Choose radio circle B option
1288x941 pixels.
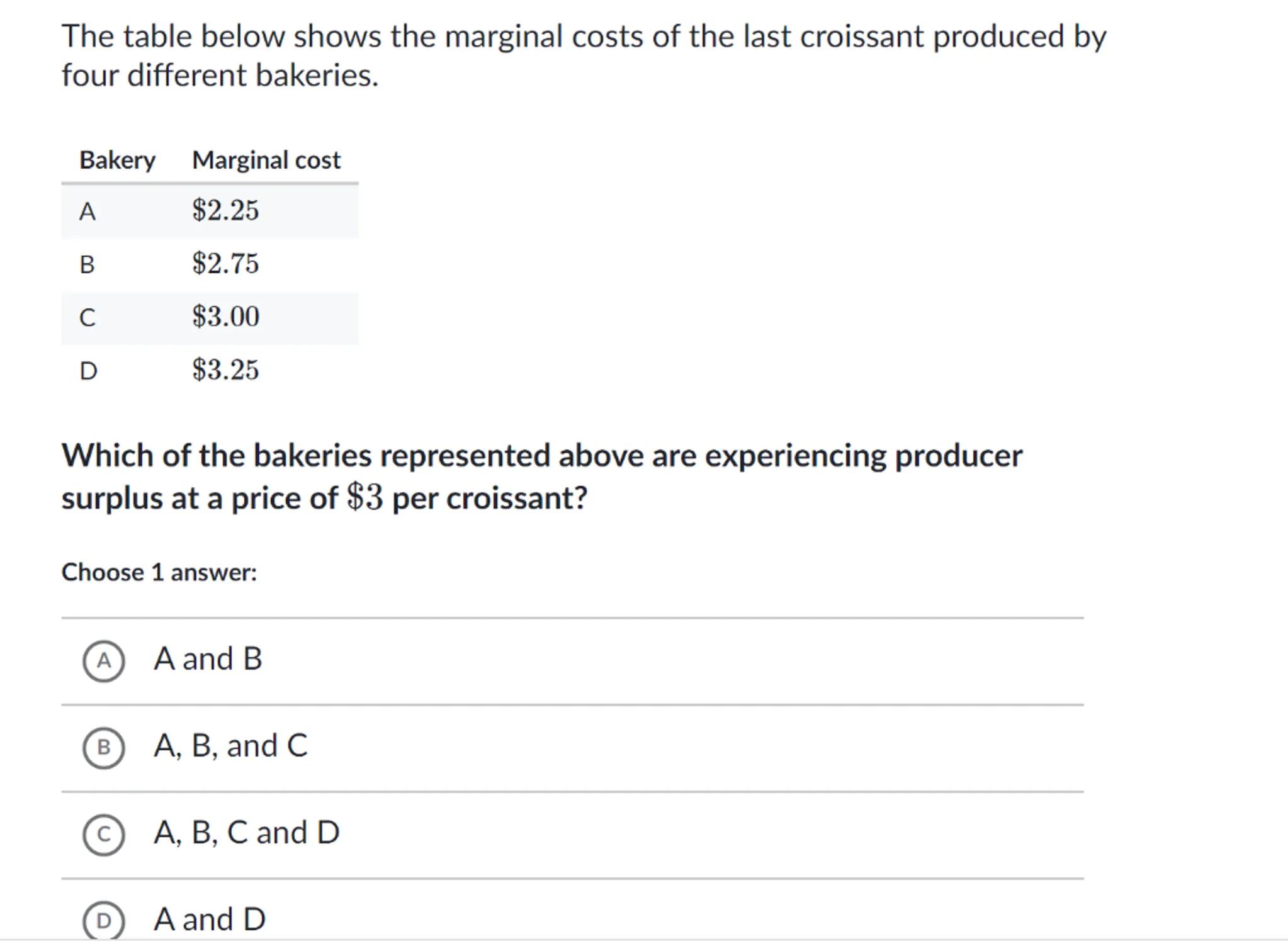point(104,748)
